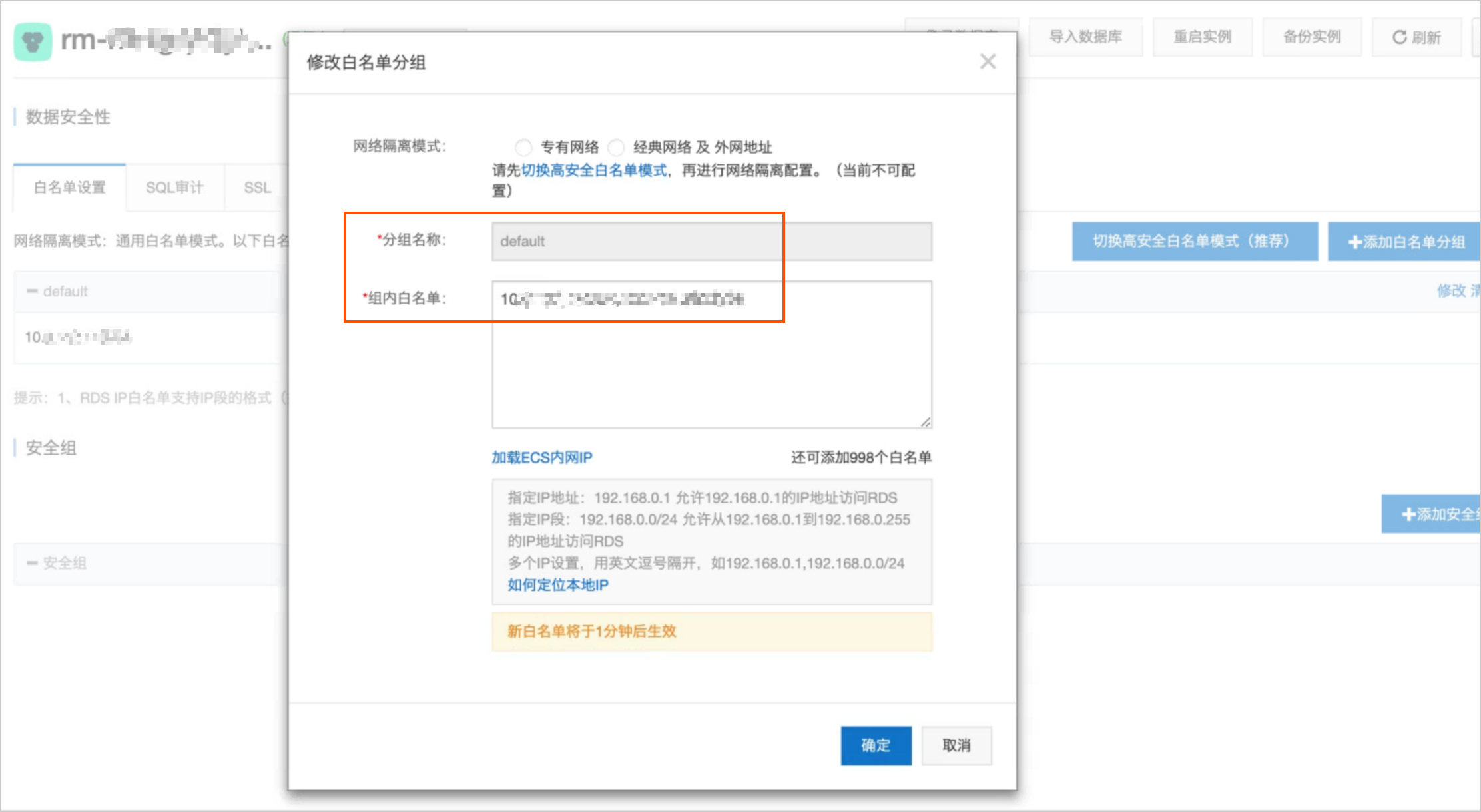Collapse the 安全组 section row
Viewport: 1481px width, 812px height.
pos(32,563)
